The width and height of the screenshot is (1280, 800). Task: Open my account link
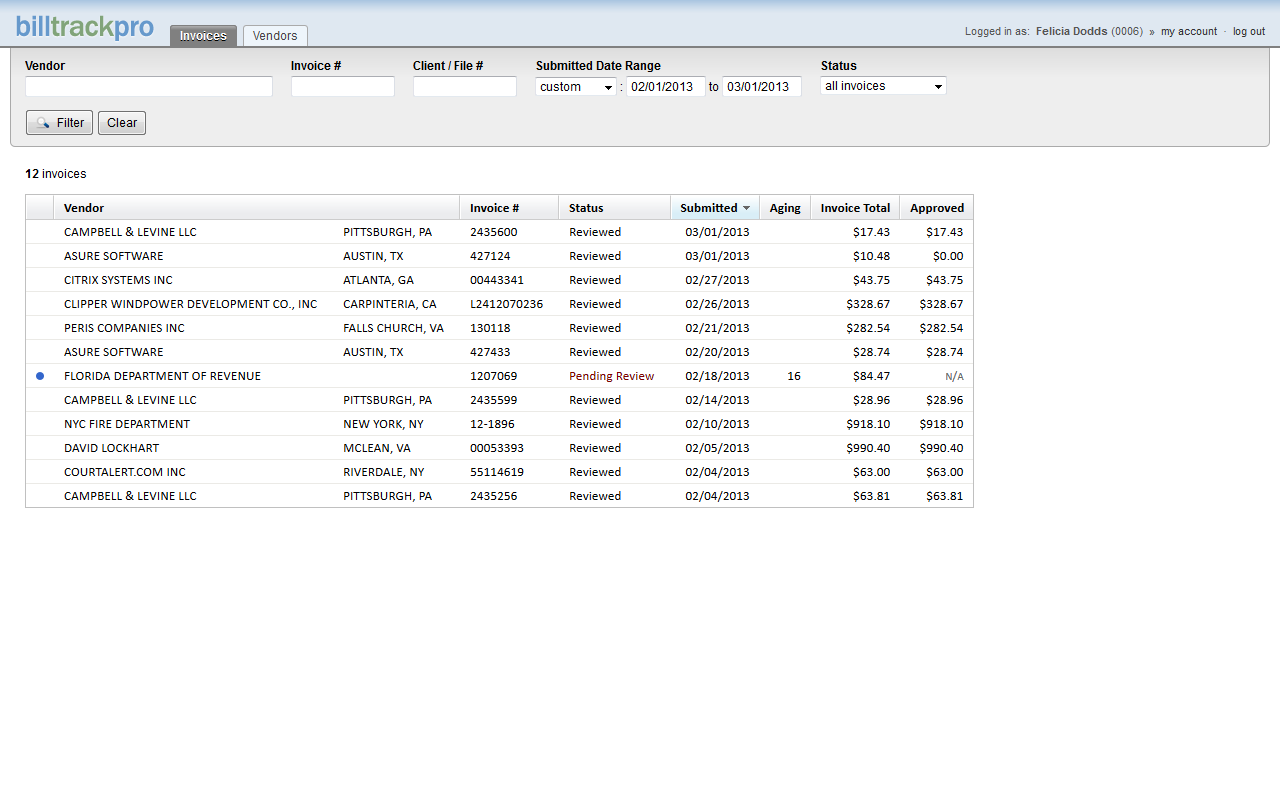pos(1189,32)
